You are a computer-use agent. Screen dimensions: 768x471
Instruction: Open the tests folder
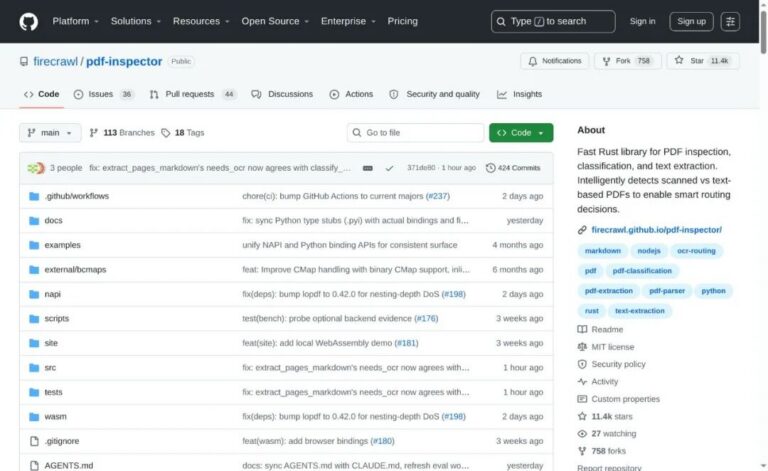tap(53, 392)
